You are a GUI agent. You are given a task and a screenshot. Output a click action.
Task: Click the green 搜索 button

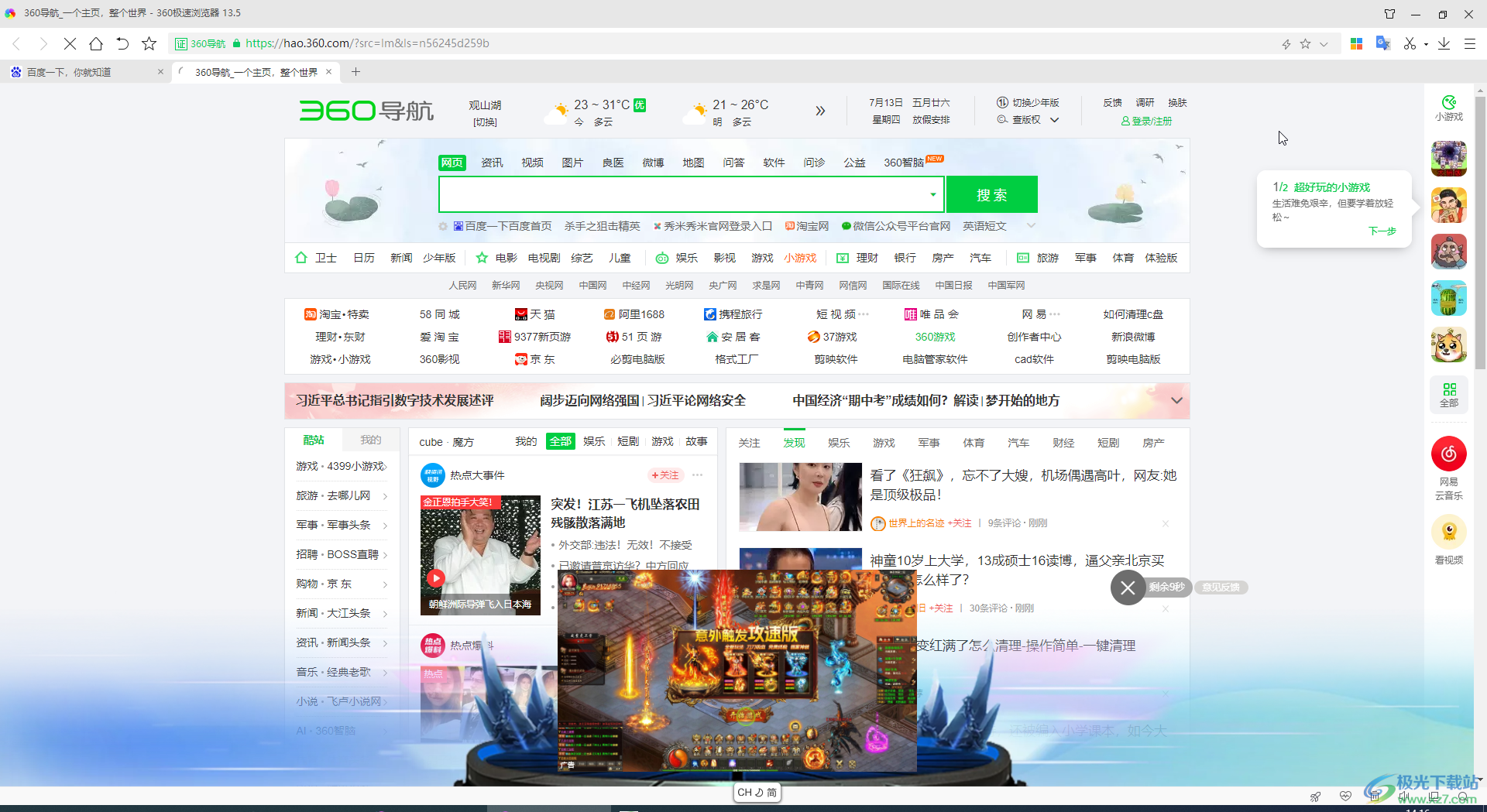click(x=991, y=194)
